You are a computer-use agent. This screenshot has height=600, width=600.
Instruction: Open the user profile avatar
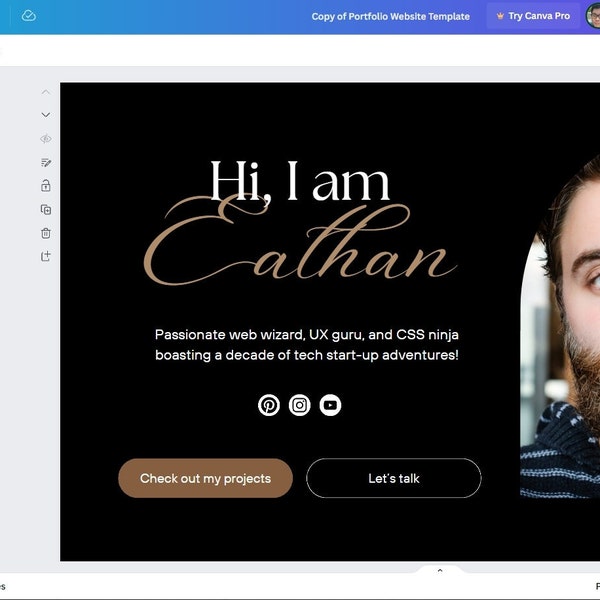(x=593, y=16)
